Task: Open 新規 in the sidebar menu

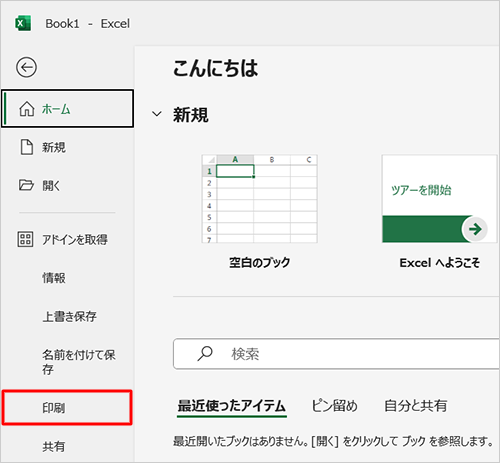Action: point(68,147)
